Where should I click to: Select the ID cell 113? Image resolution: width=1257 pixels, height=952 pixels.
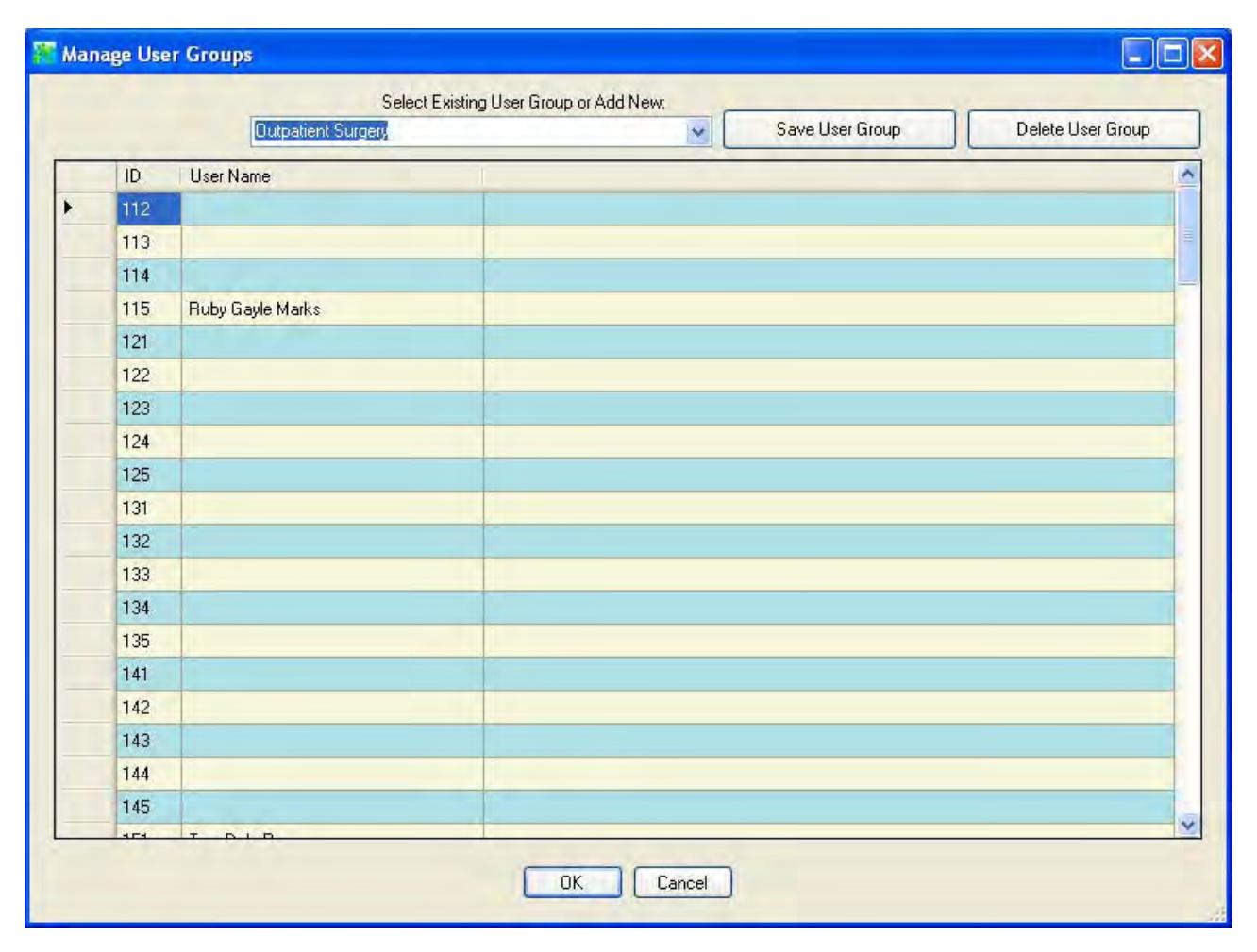pos(149,242)
